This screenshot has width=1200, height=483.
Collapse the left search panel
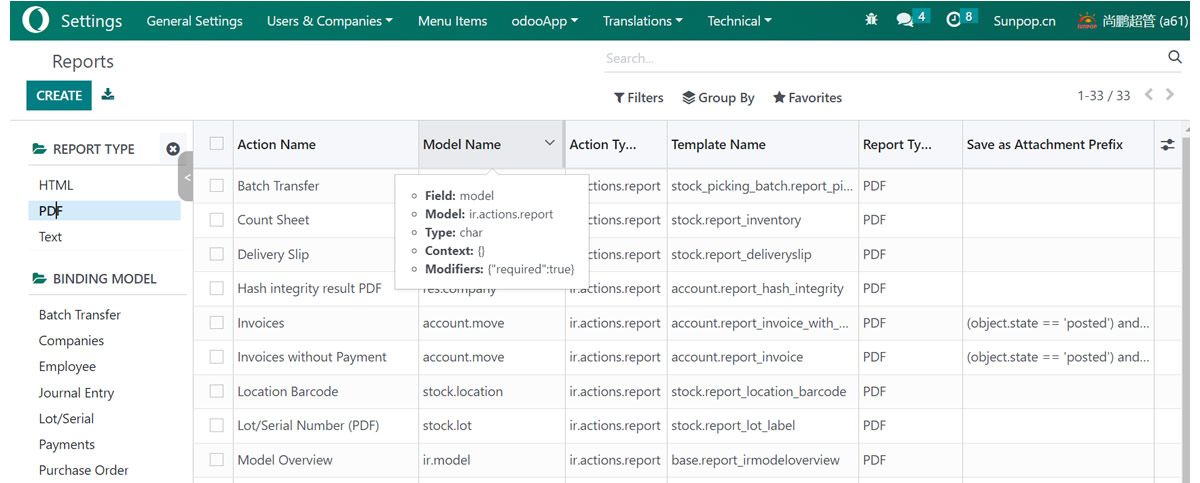click(x=187, y=181)
